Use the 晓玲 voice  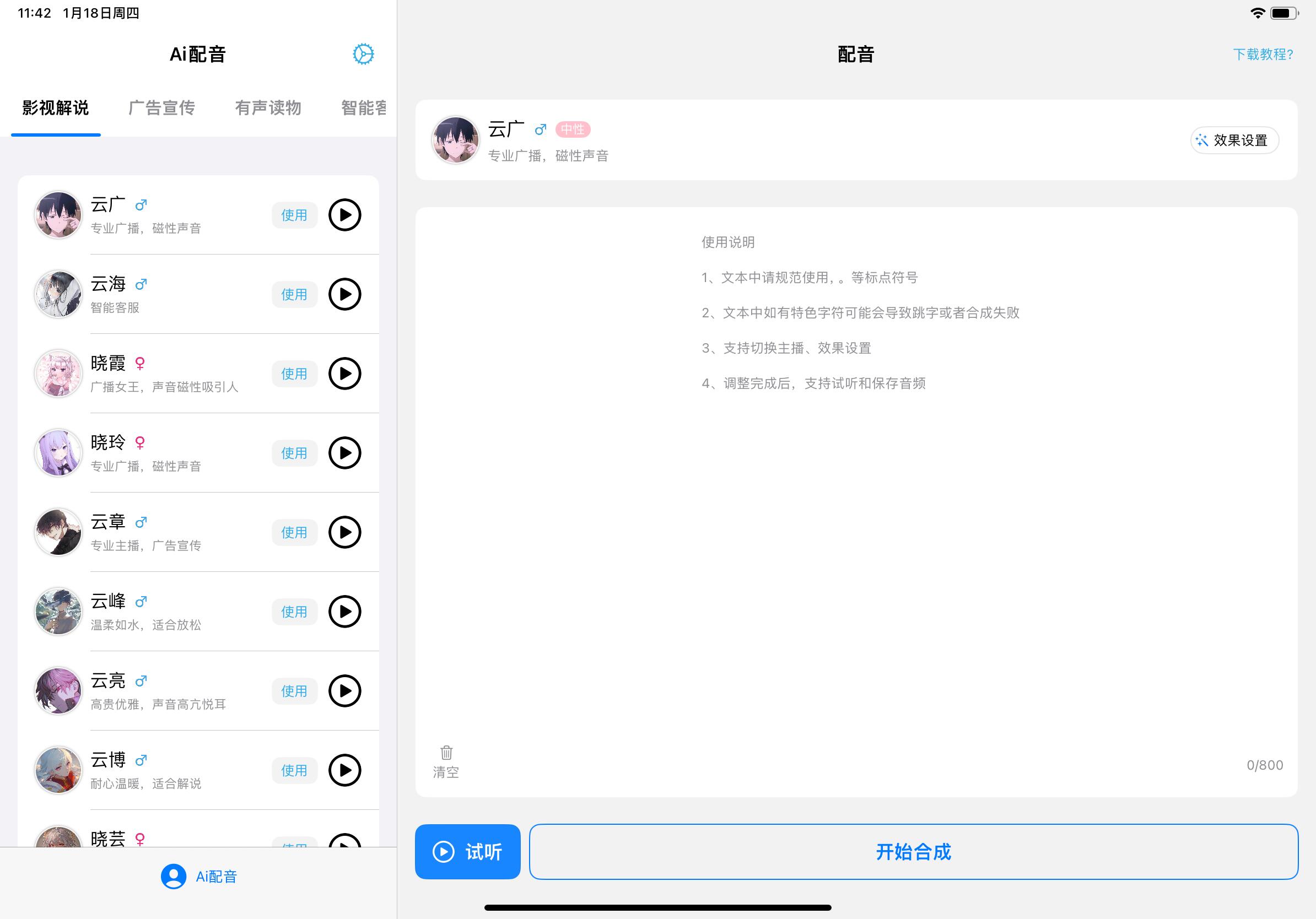pyautogui.click(x=294, y=453)
